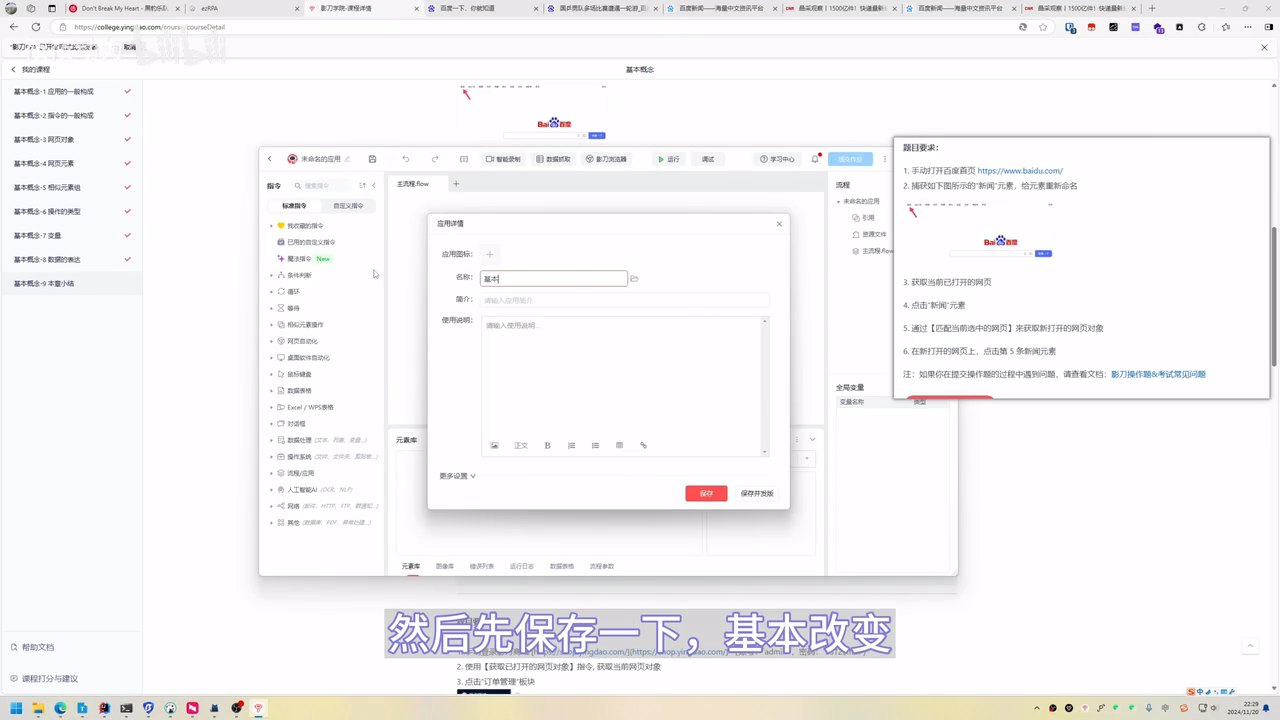Switch to the 自定义指令 toggle tab
Image resolution: width=1280 pixels, height=720 pixels.
pyautogui.click(x=348, y=206)
